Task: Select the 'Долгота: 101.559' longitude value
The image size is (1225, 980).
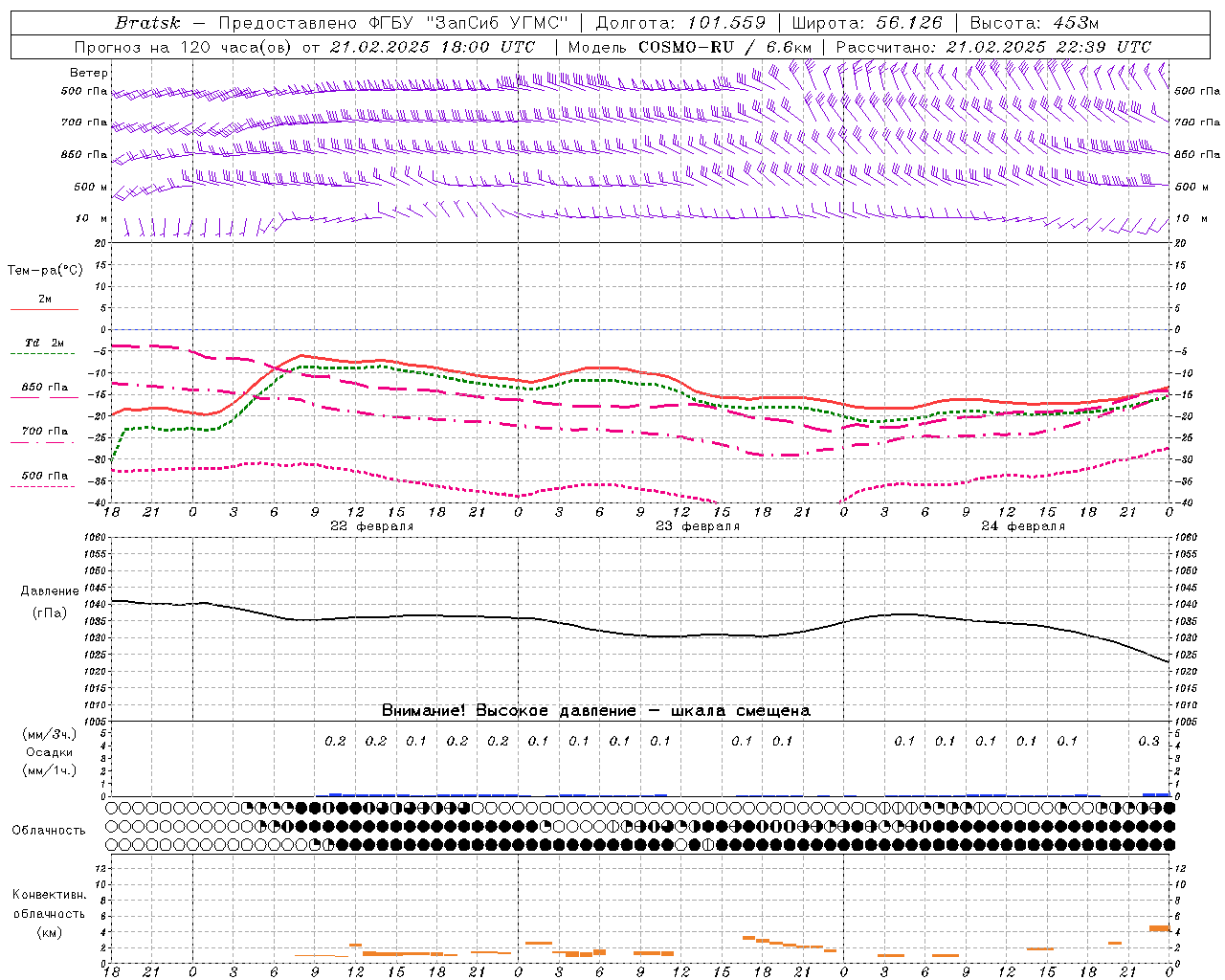Action: pos(680,23)
